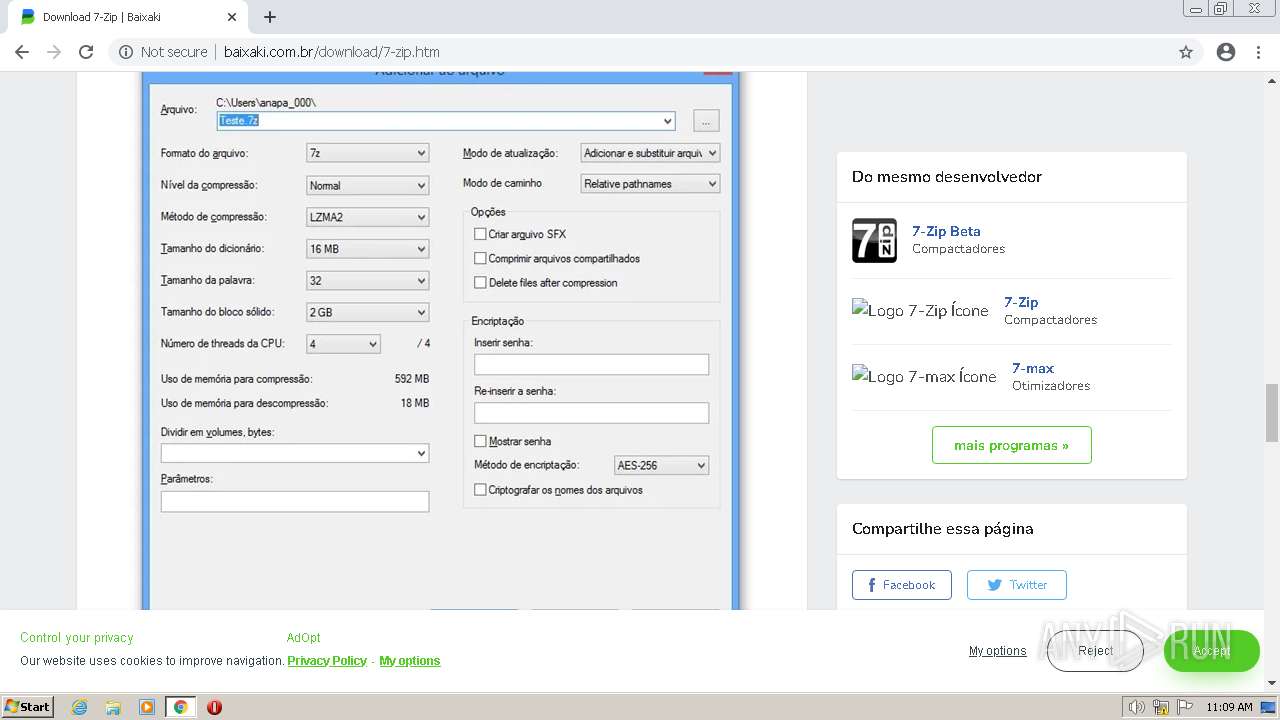Open file explorer from the taskbar
Image resolution: width=1280 pixels, height=720 pixels.
click(113, 707)
